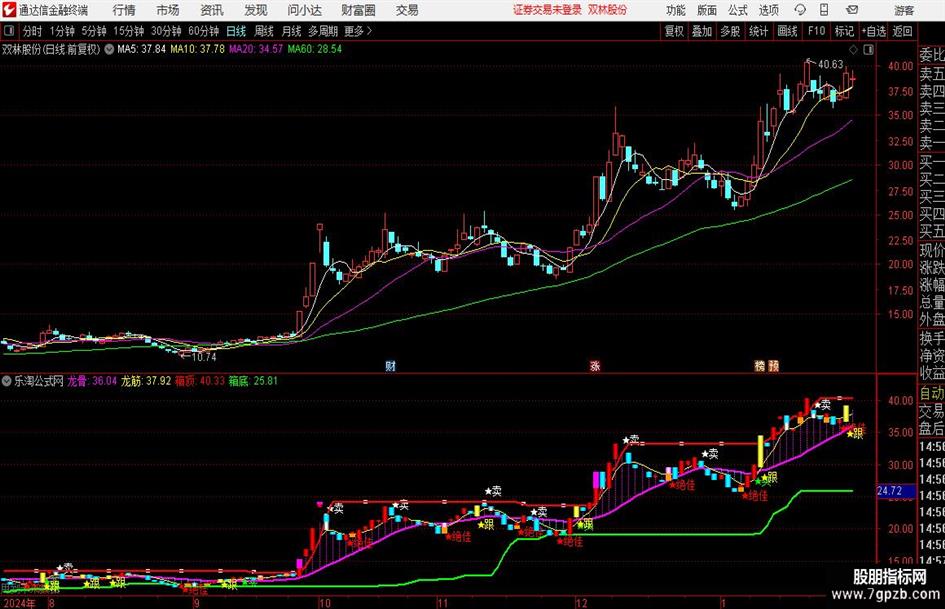Add stock with +自选 button
945x609 pixels.
click(874, 31)
